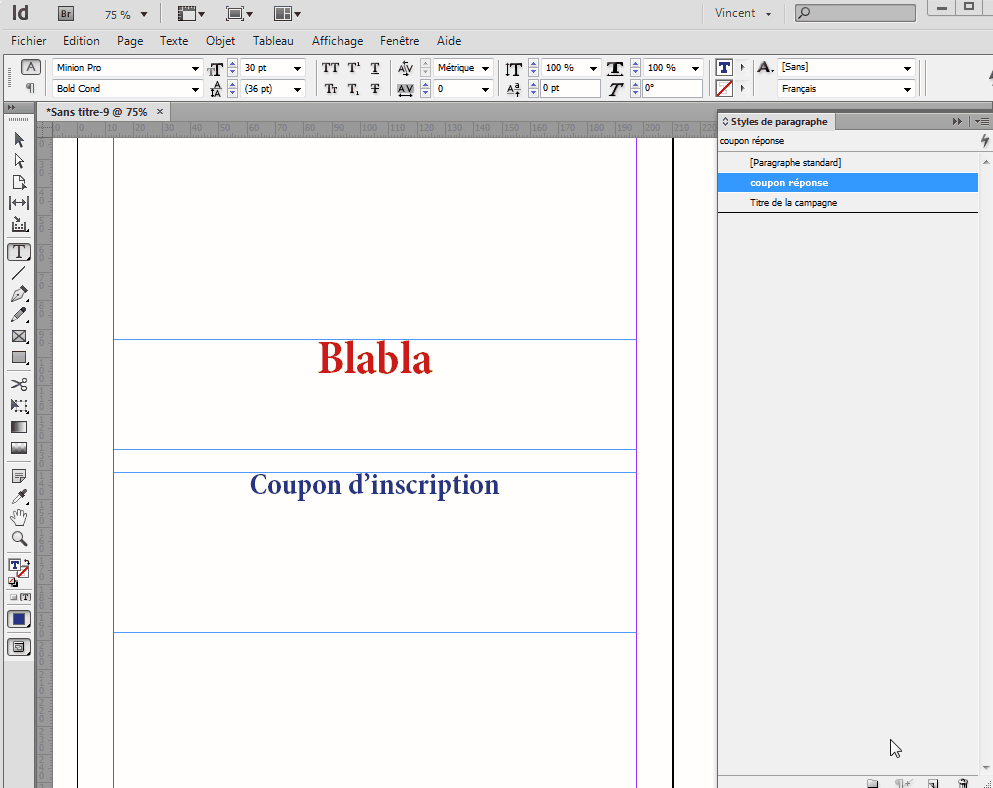This screenshot has width=993, height=788.
Task: Activate the Hand tool
Action: pyautogui.click(x=18, y=517)
